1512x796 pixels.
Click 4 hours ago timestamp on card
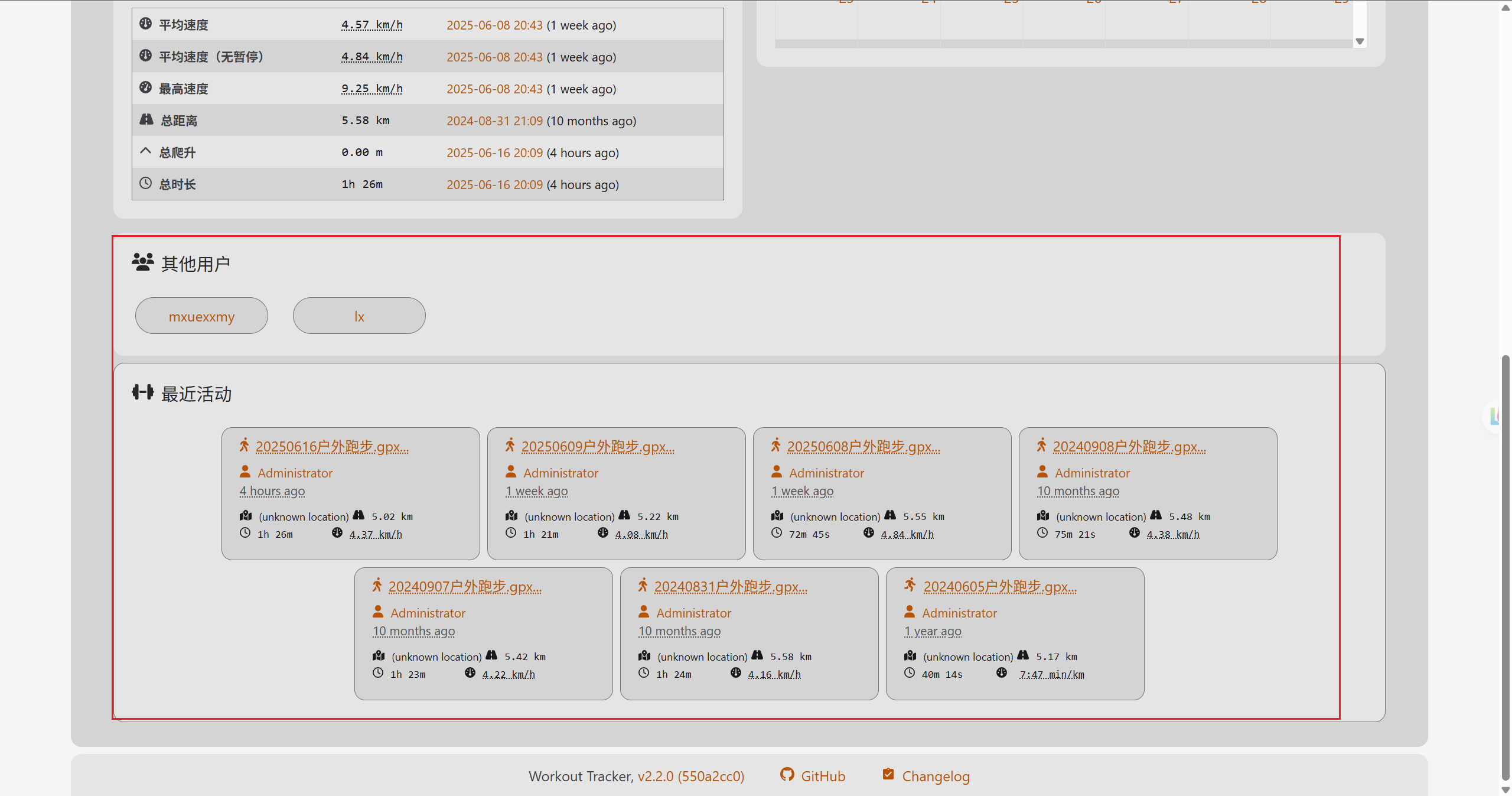pyautogui.click(x=272, y=491)
